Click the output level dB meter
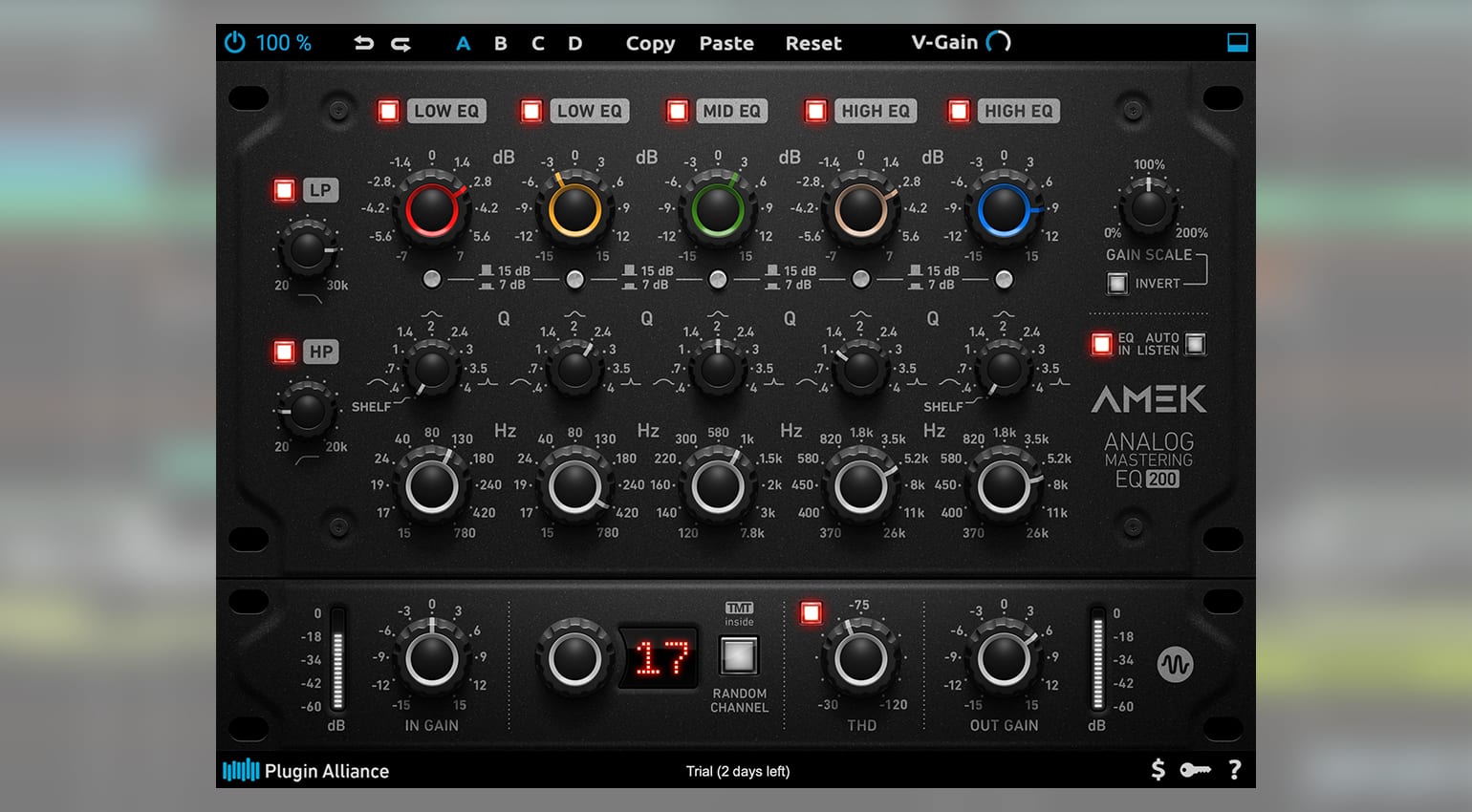 pos(1097,659)
